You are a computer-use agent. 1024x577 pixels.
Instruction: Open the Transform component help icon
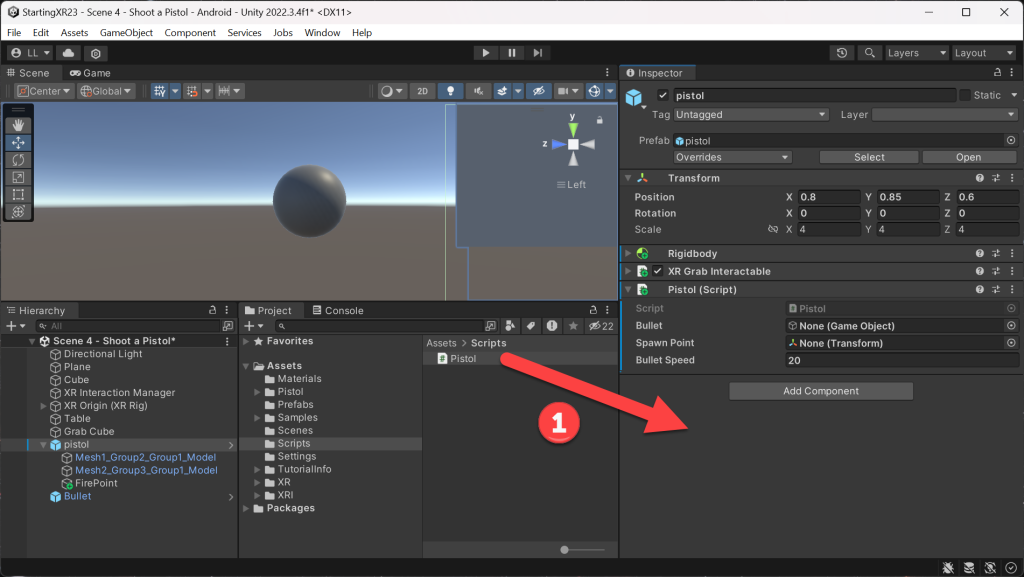coord(980,178)
